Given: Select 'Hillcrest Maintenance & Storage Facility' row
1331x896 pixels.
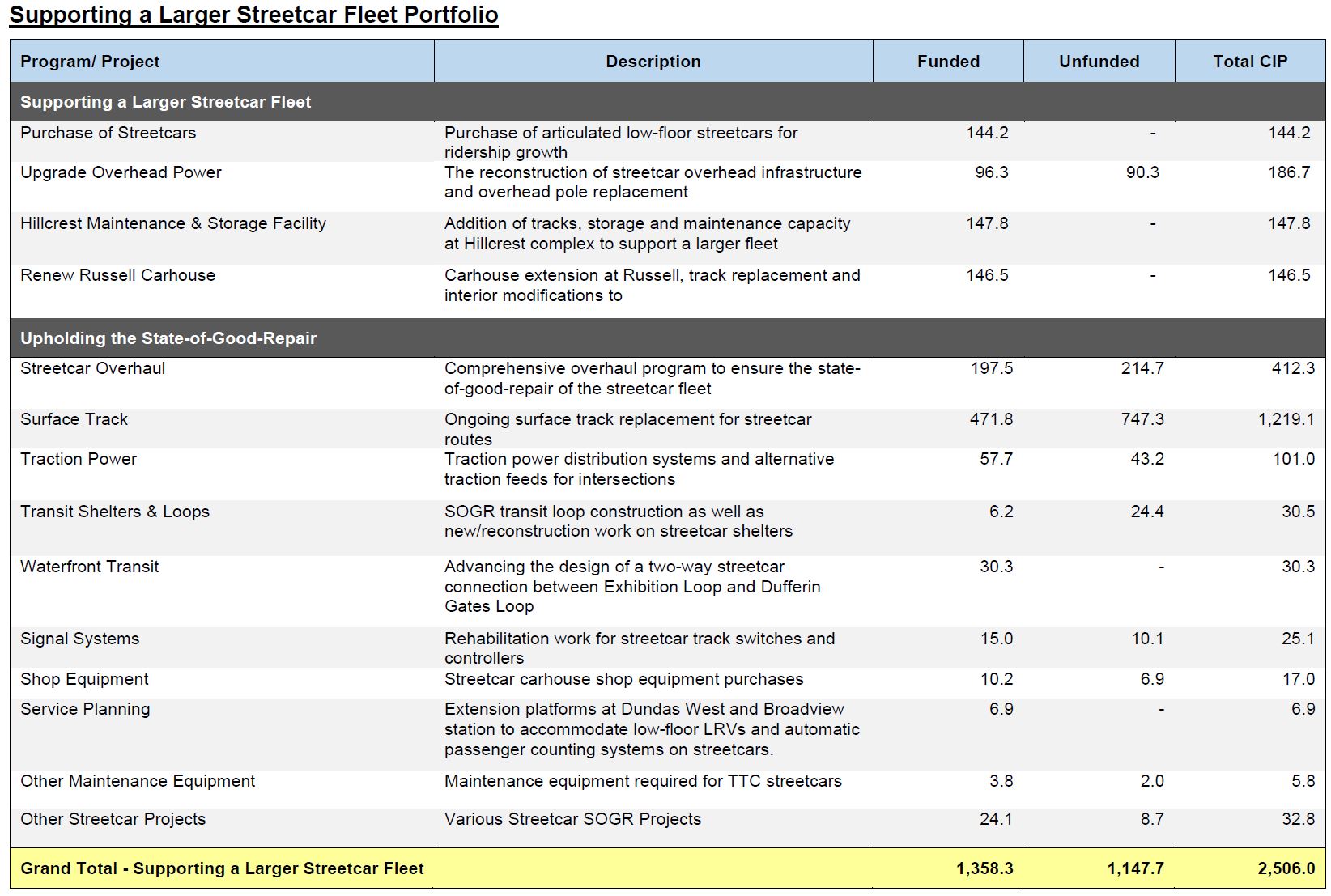Looking at the screenshot, I should coord(173,223).
